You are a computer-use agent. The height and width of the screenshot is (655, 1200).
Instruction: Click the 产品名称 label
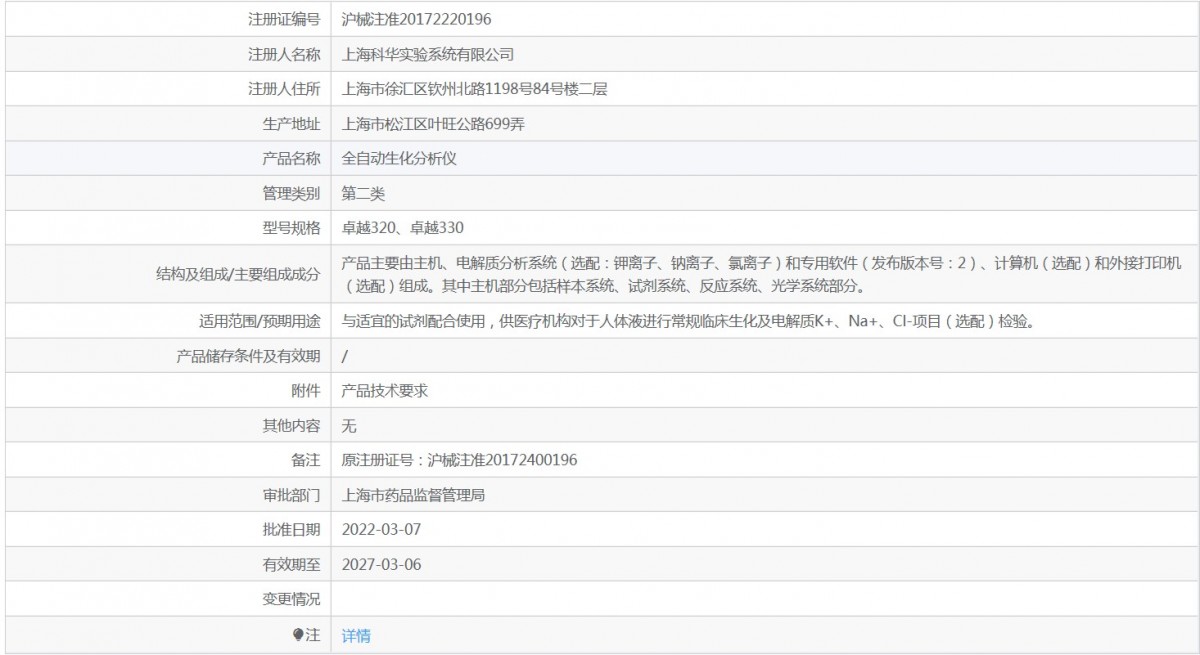pyautogui.click(x=291, y=158)
